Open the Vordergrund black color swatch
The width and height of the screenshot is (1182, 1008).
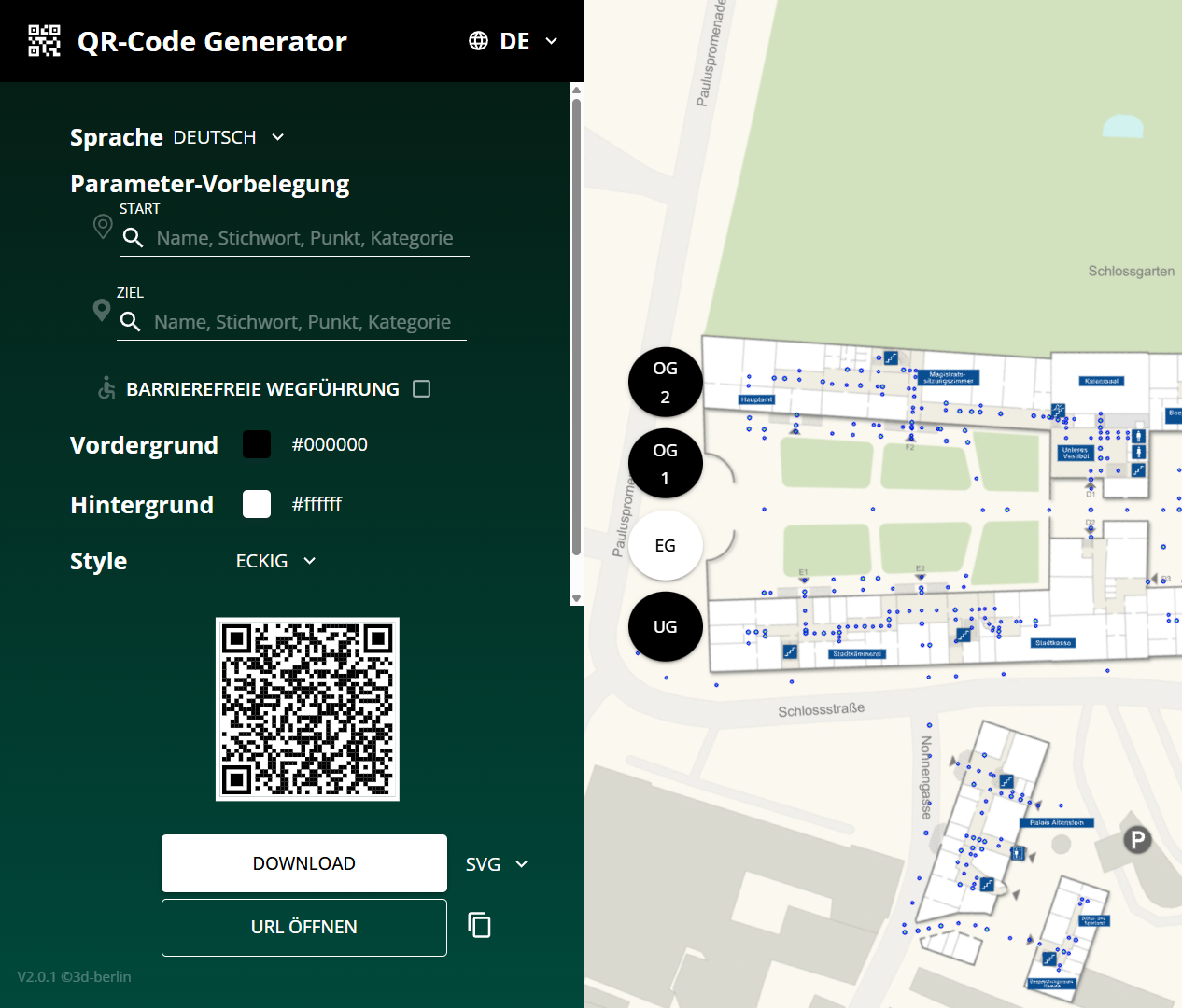click(257, 444)
